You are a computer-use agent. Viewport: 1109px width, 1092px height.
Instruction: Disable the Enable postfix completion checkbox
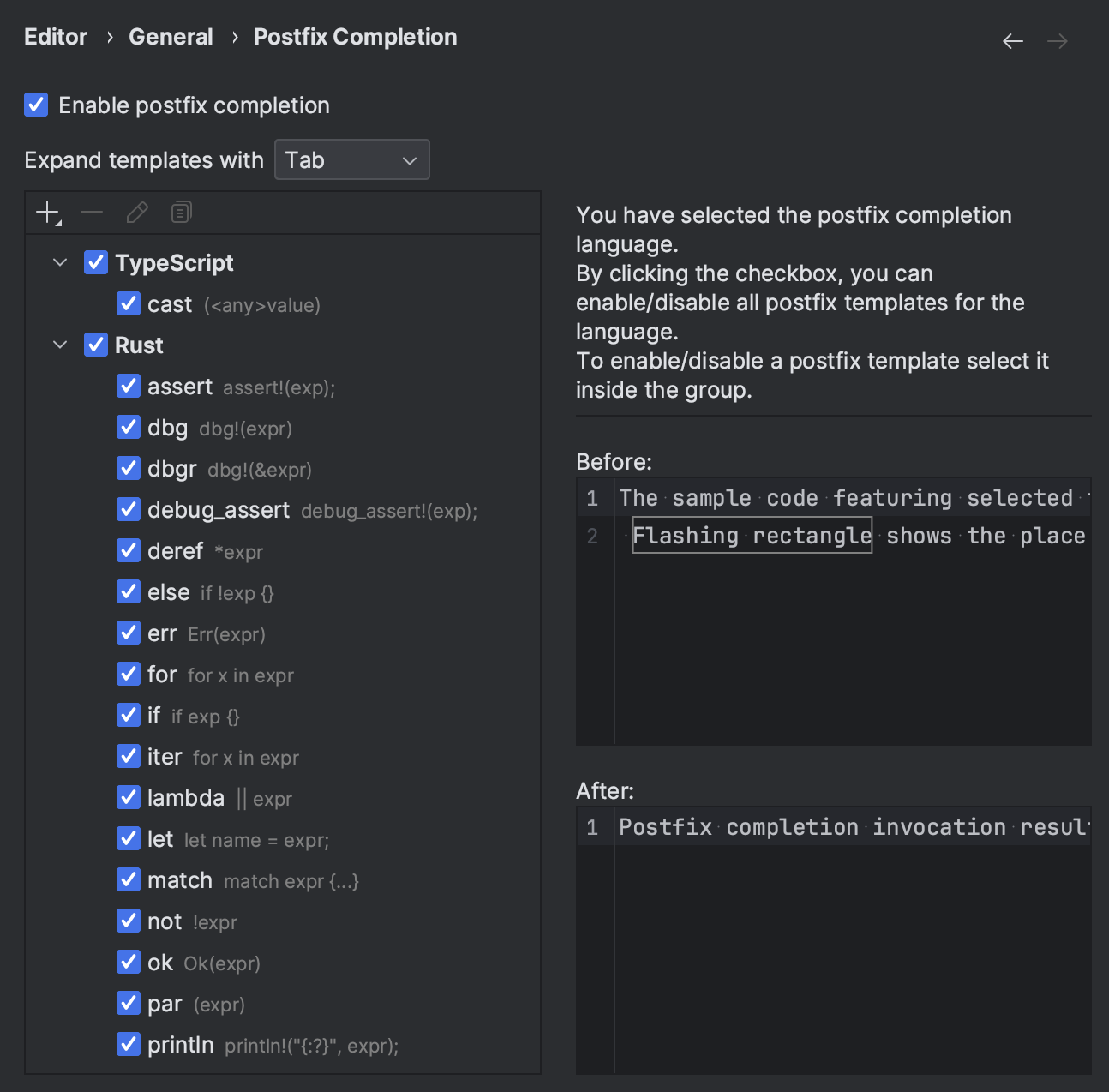click(x=35, y=104)
